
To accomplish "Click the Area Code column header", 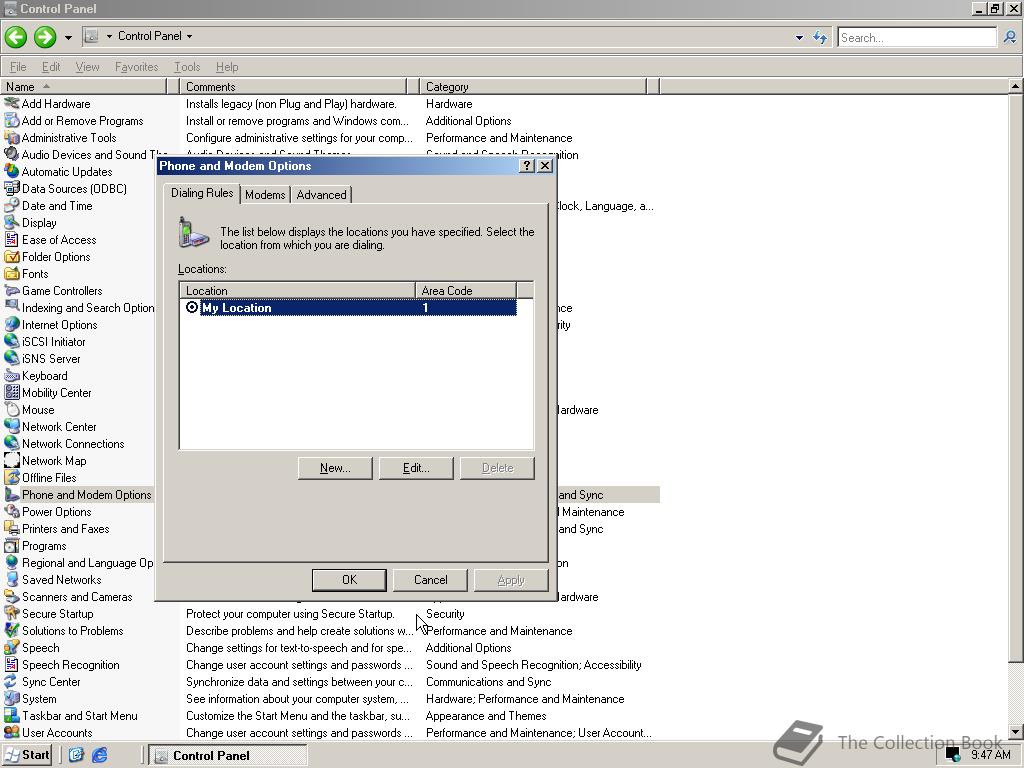I will [466, 290].
